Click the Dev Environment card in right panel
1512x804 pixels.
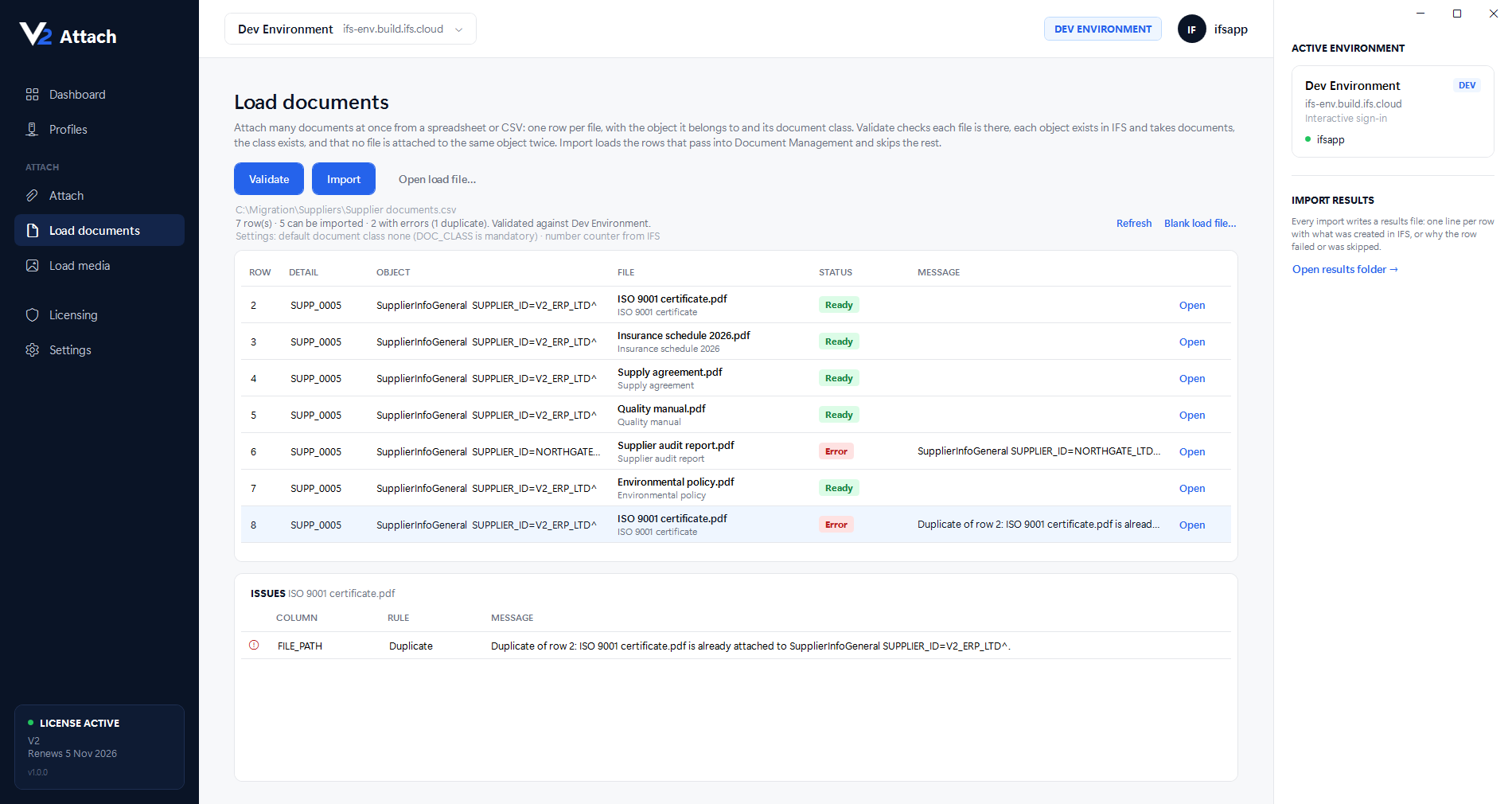pyautogui.click(x=1393, y=111)
